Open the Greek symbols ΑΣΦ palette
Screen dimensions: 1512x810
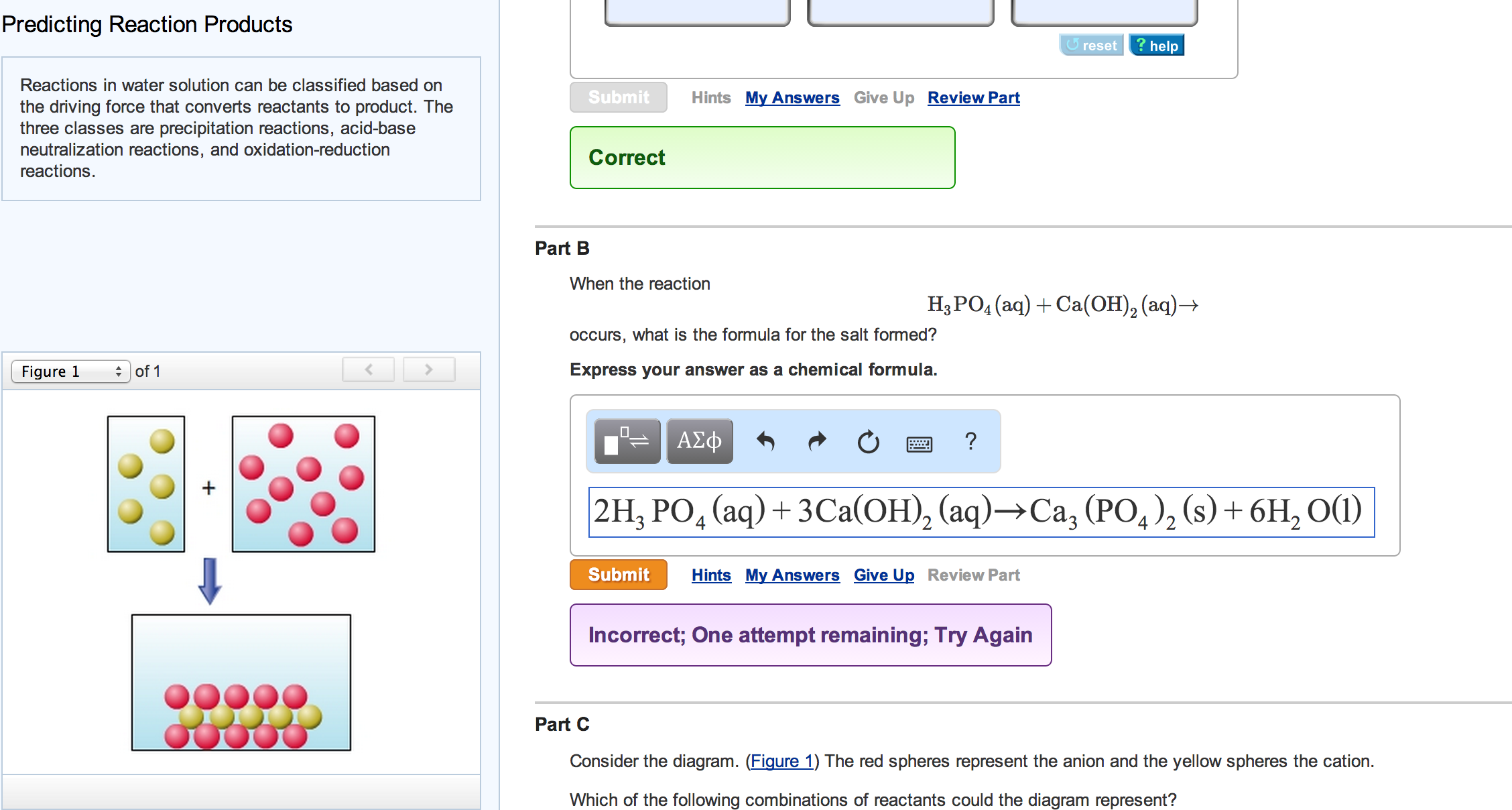pos(700,441)
